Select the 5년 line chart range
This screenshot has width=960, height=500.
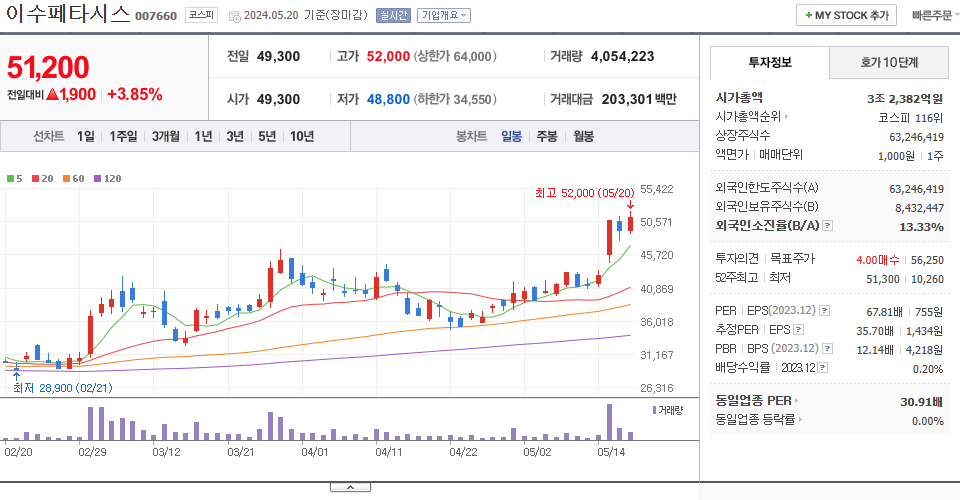point(267,136)
